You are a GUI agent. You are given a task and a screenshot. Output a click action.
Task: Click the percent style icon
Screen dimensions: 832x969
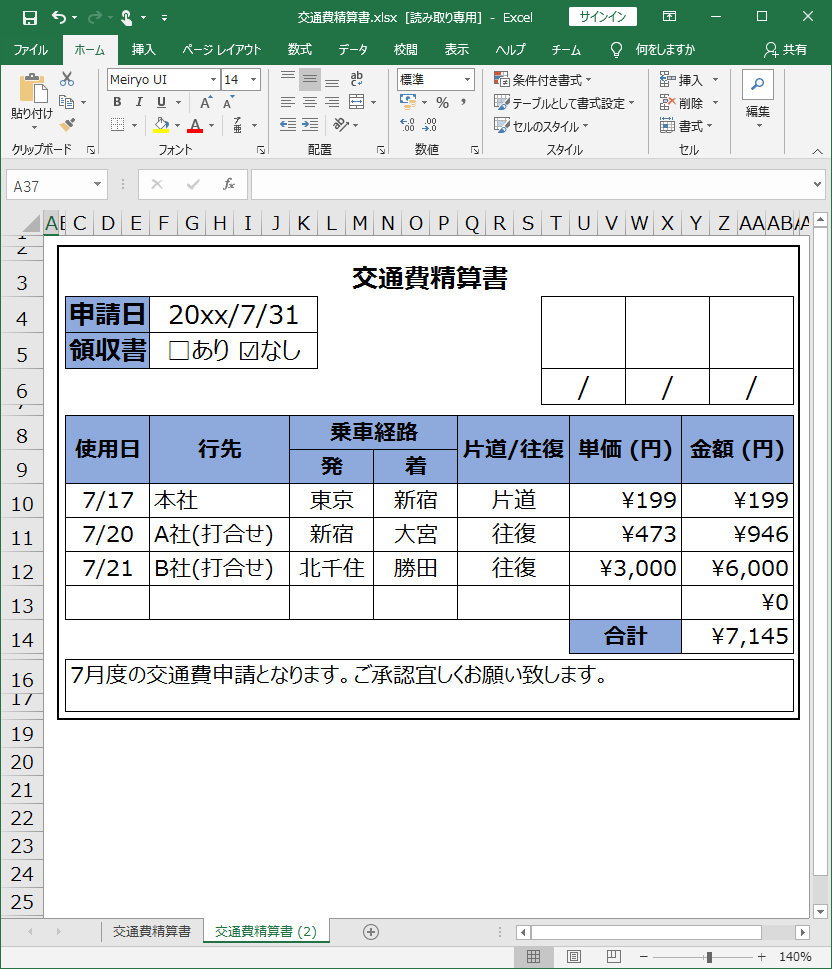point(442,102)
